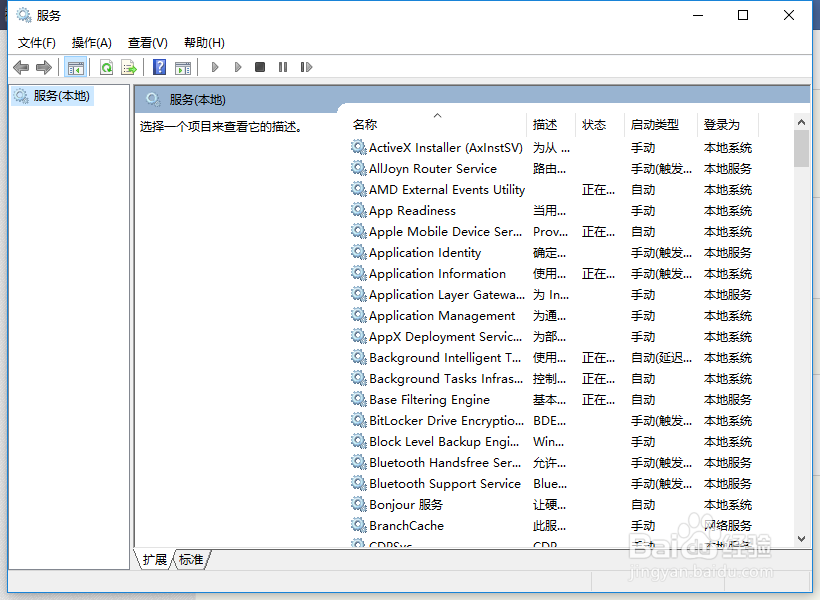Switch to the 标准 tab

point(191,560)
